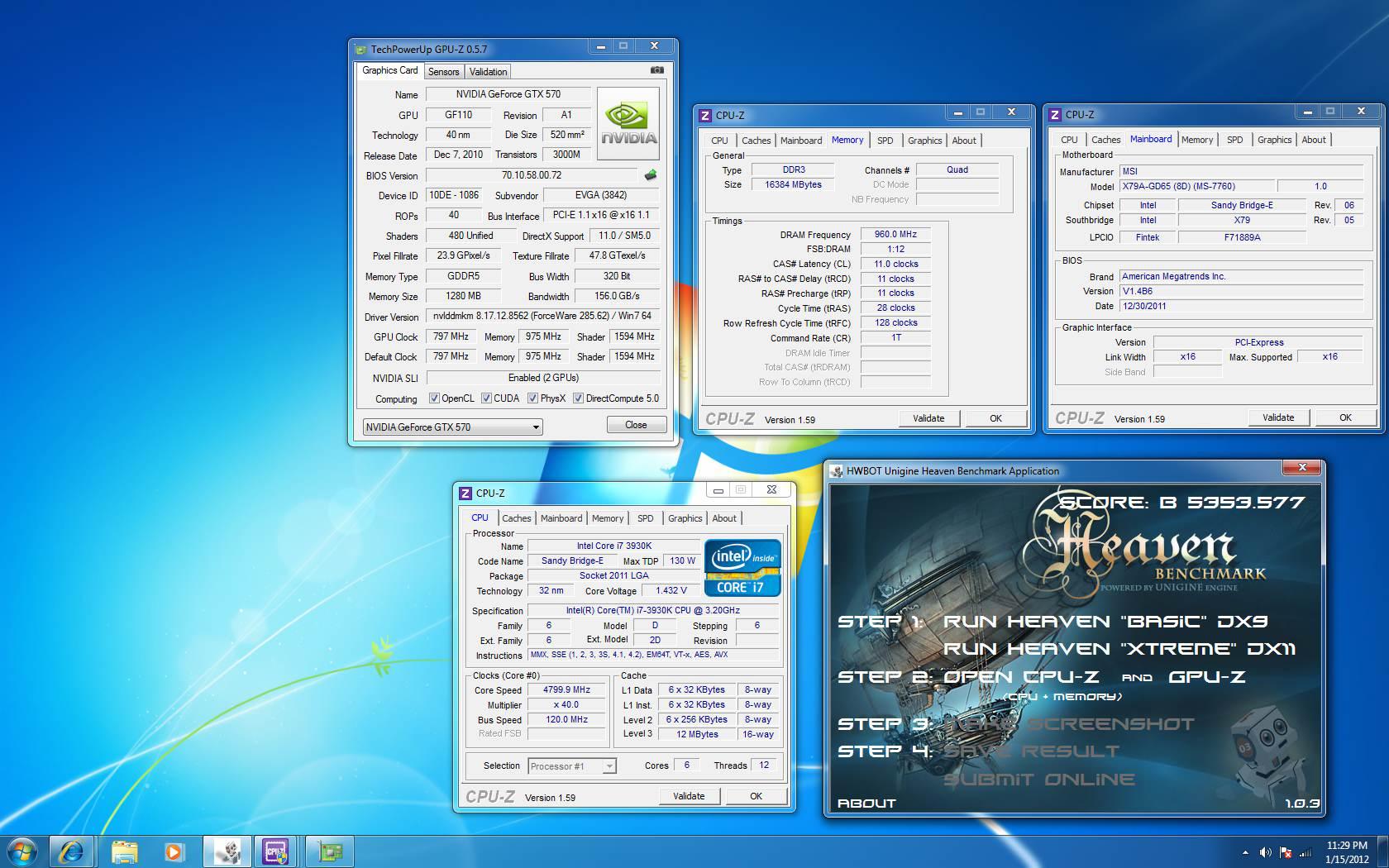Click the NVIDIA SLI Enabled (2 GPUs) field
This screenshot has height=868, width=1389.
[x=542, y=378]
